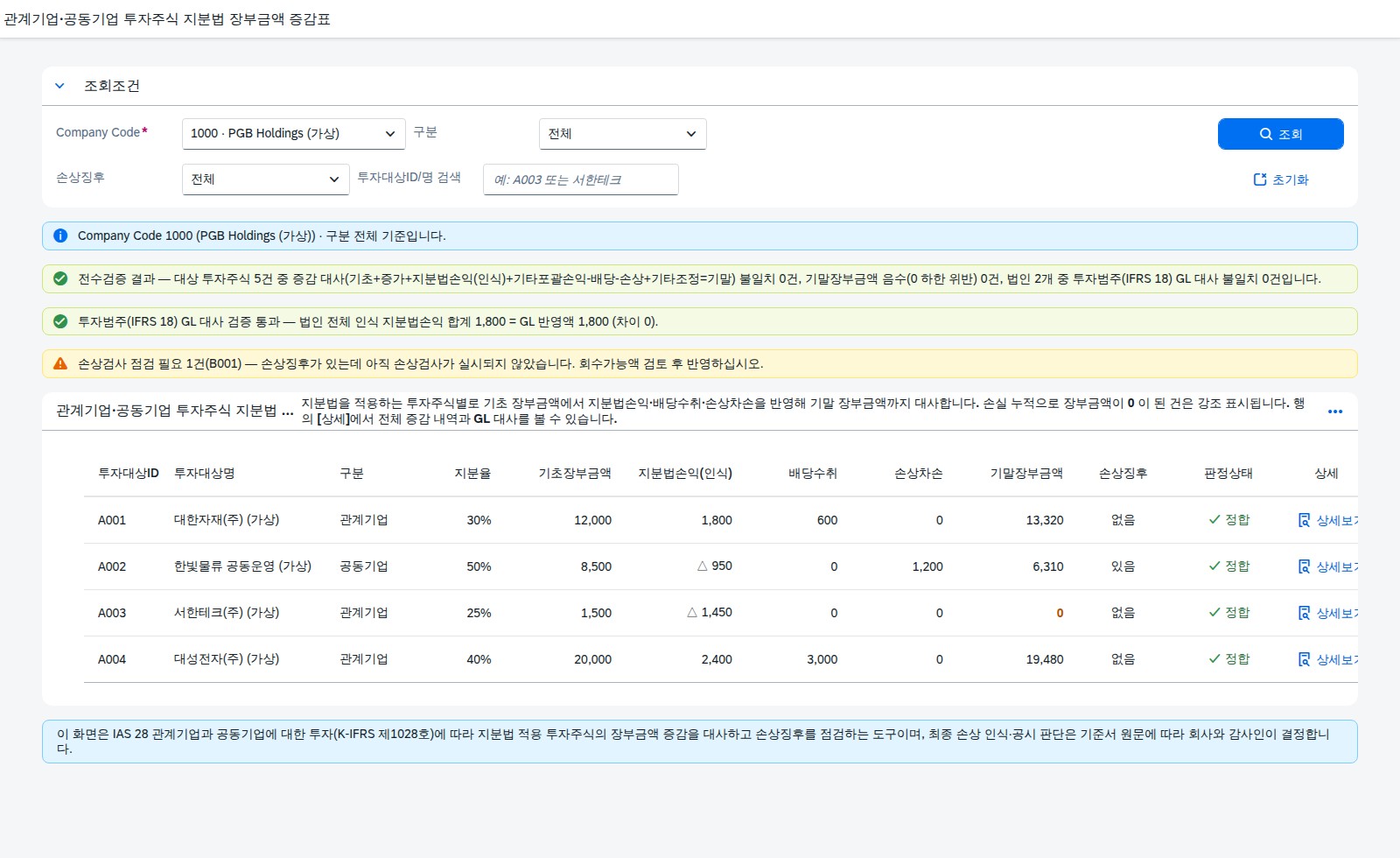Click the 정합 status check for A004
Image resolution: width=1400 pixels, height=858 pixels.
coord(1228,659)
